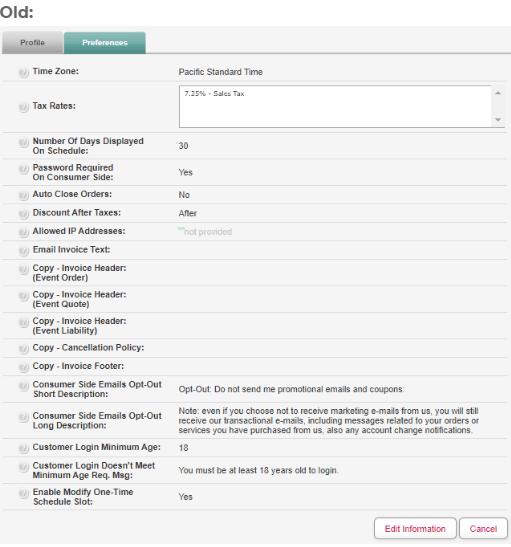511x547 pixels.
Task: Click the Pacific Standard Time value
Action: click(x=220, y=72)
